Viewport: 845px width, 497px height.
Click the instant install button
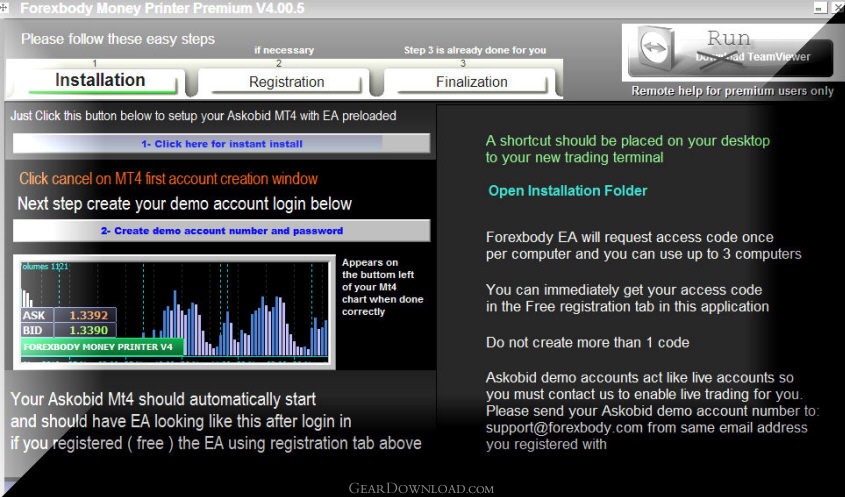coord(221,144)
